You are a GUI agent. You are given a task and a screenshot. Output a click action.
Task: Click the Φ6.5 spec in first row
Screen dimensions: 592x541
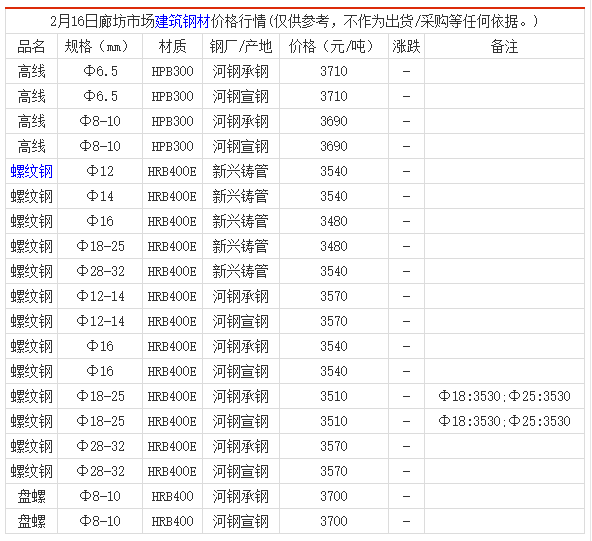100,71
